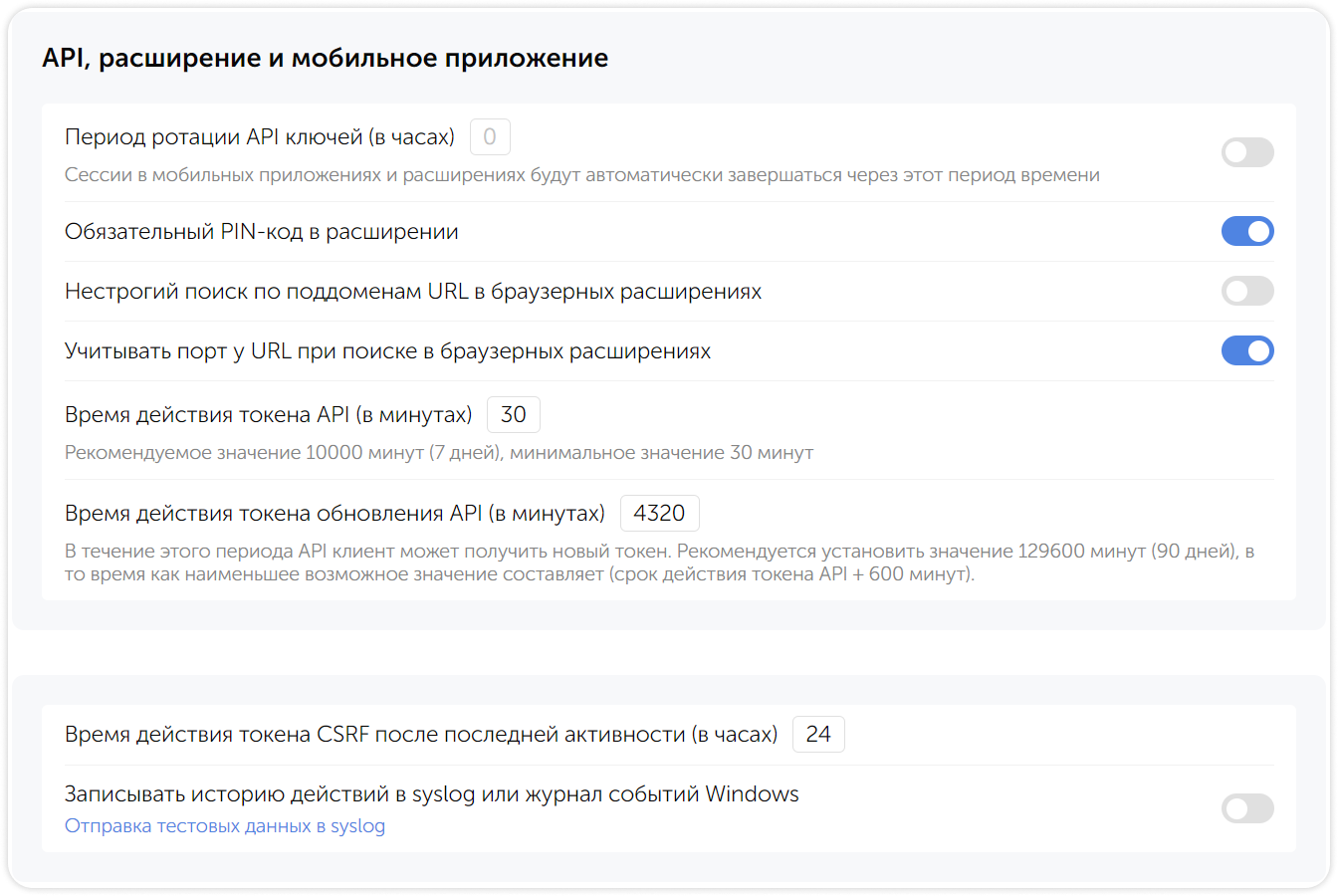Select the API token lifetime field showing 30
The width and height of the screenshot is (1338, 896).
(513, 414)
